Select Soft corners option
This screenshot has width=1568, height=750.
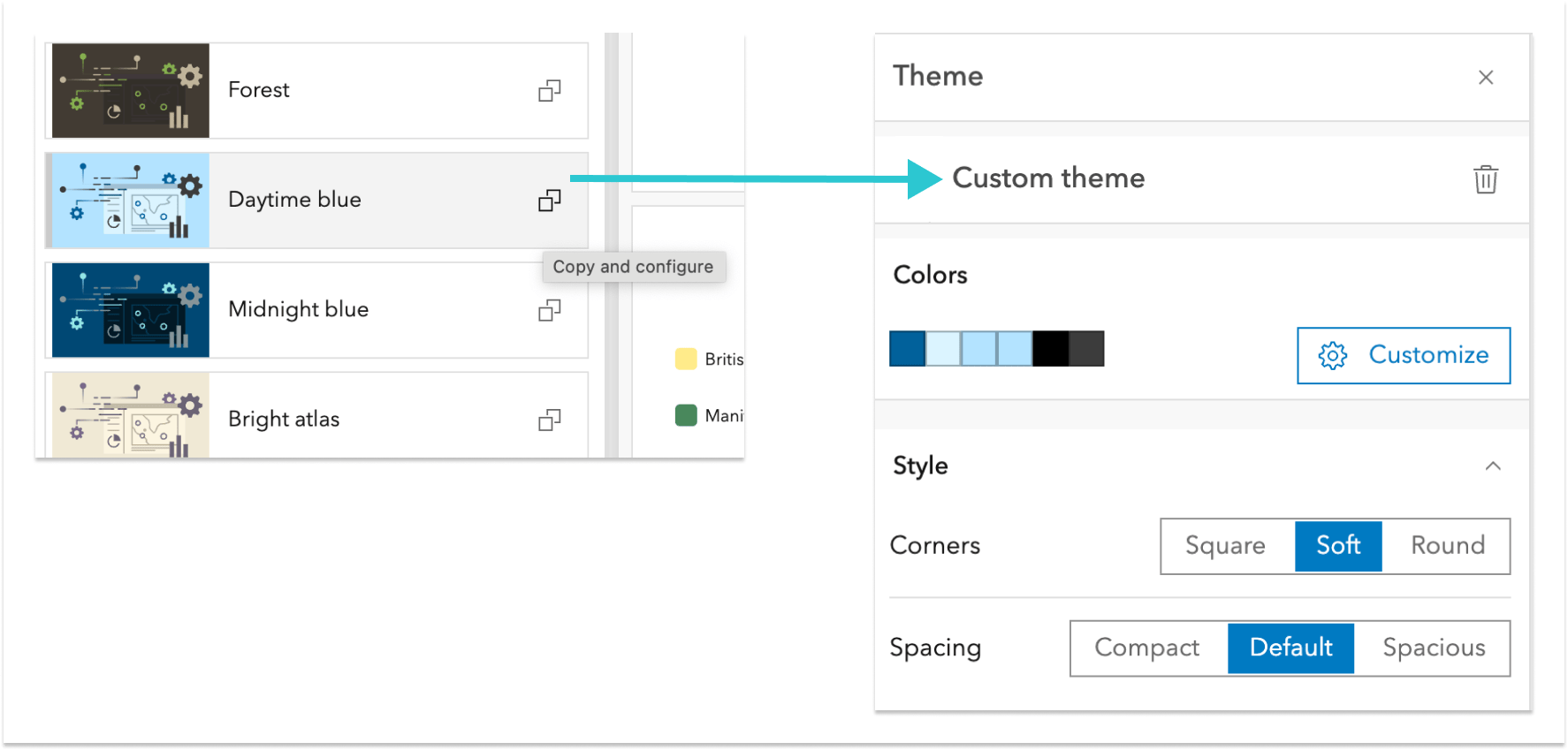coord(1338,546)
